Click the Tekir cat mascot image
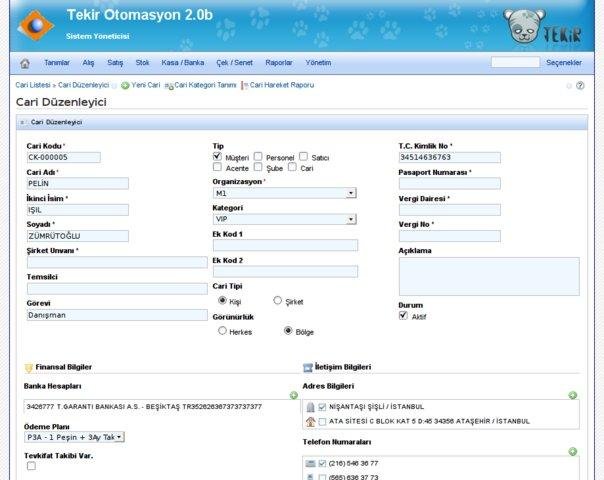This screenshot has width=604, height=480. [525, 25]
